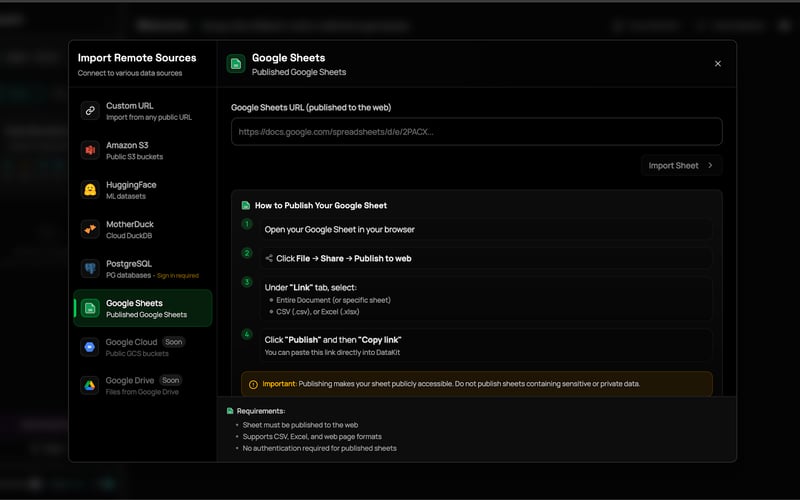
Task: Select PostgreSQL PG databases source
Action: (143, 268)
